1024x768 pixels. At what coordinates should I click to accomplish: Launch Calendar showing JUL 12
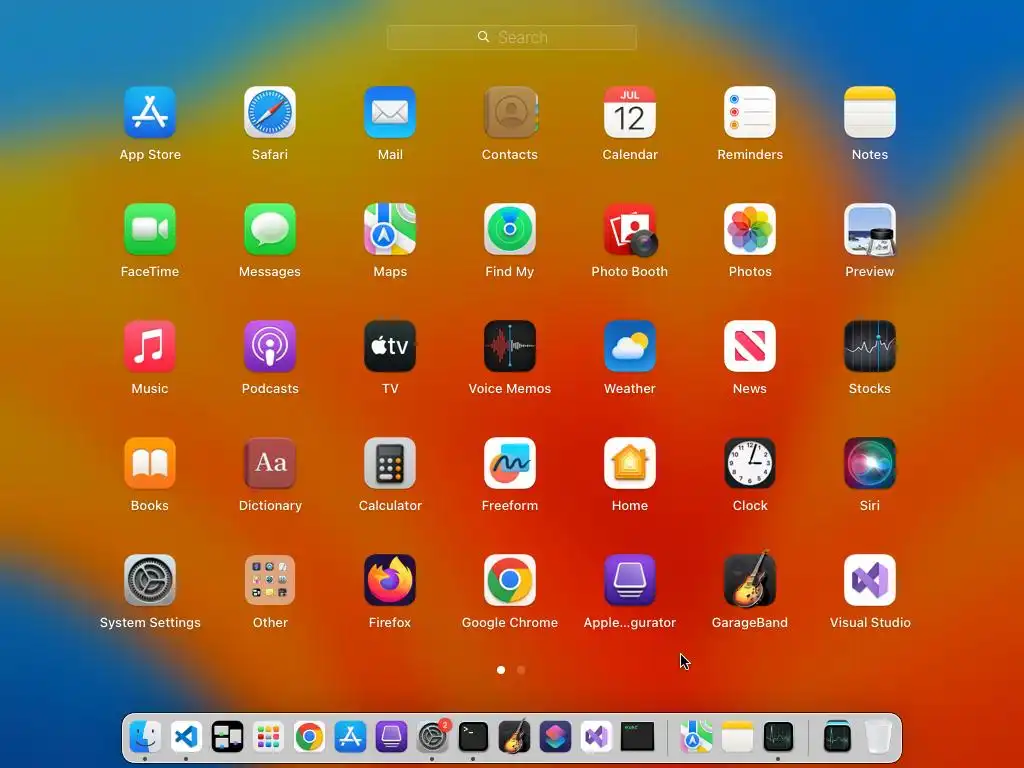(630, 112)
